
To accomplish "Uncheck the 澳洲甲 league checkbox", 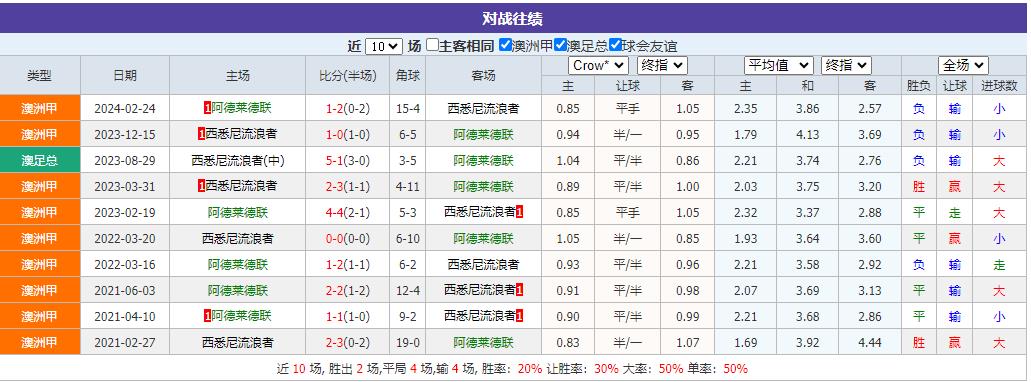I will (505, 45).
